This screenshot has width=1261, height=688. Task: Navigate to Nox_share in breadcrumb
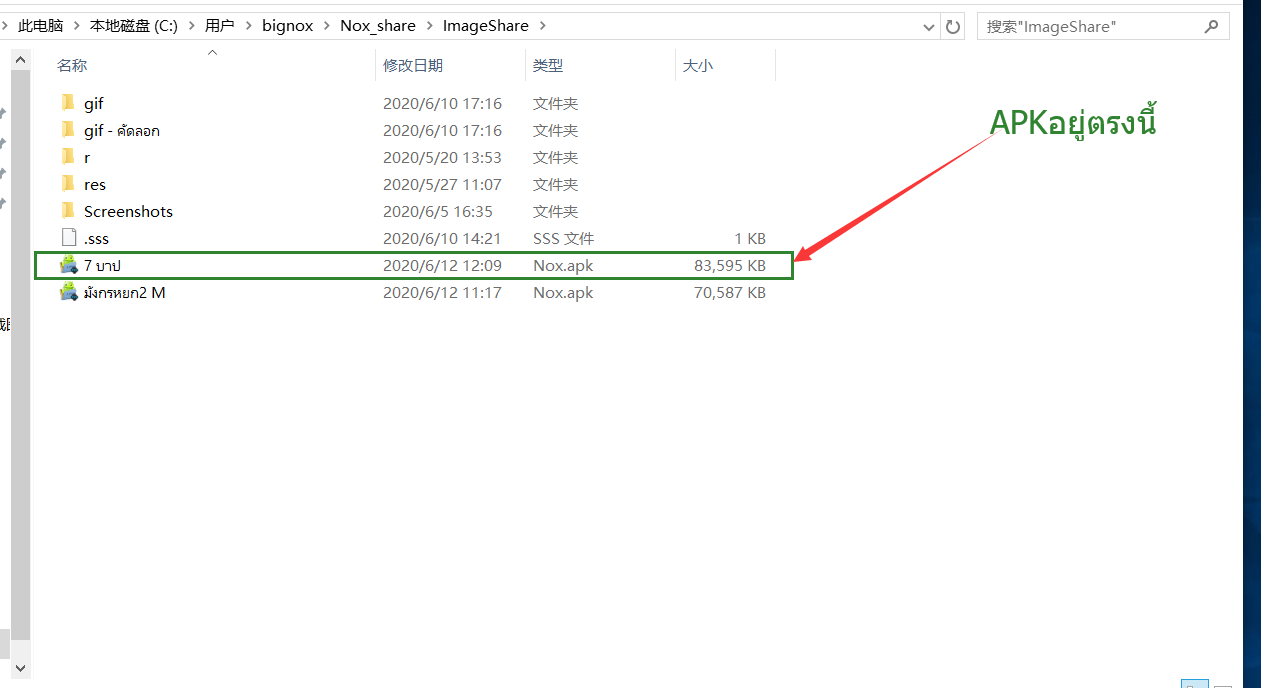(377, 26)
